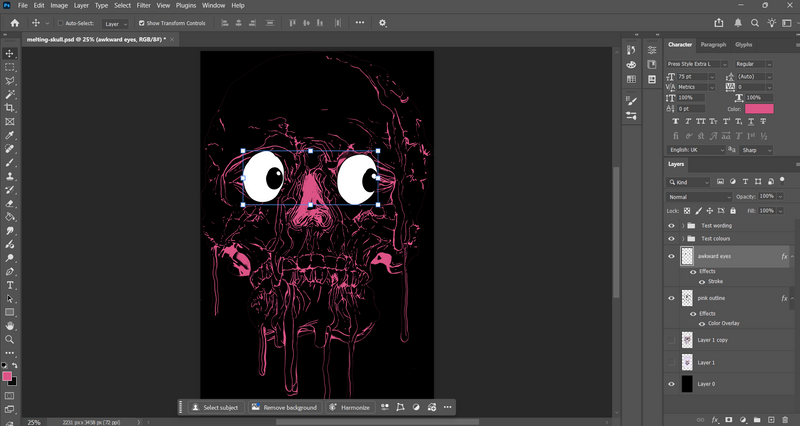
Task: Switch to the Glyphs tab
Action: [x=743, y=45]
